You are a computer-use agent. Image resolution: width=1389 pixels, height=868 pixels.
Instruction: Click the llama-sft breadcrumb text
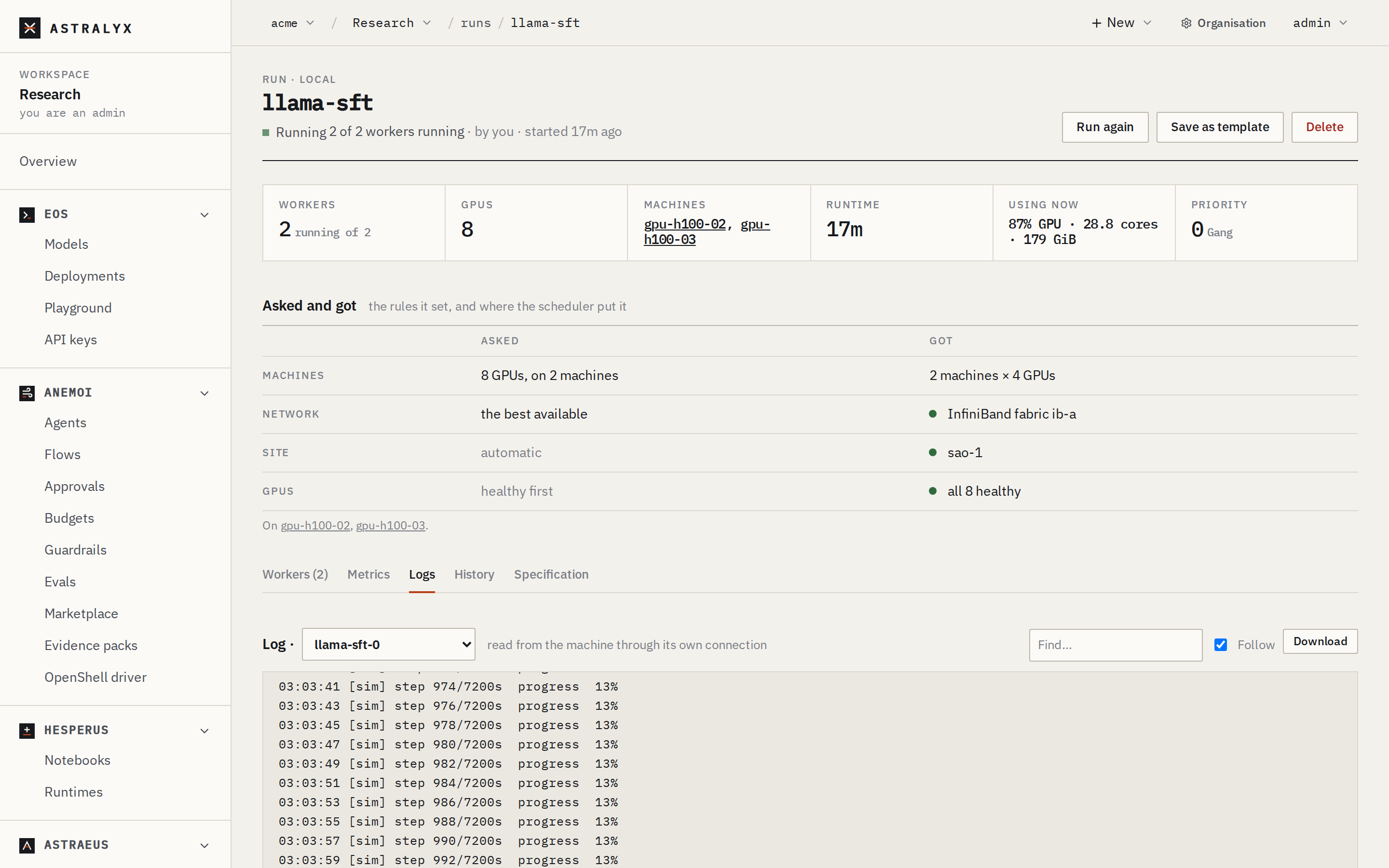pos(545,23)
